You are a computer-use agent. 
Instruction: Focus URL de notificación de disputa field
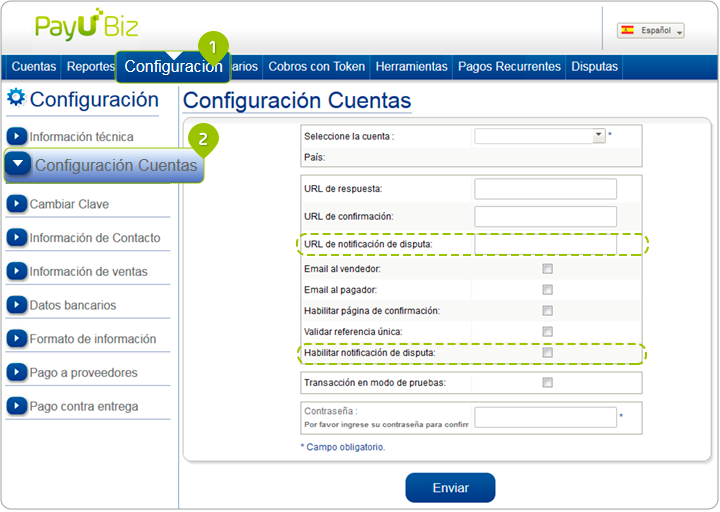pos(545,244)
